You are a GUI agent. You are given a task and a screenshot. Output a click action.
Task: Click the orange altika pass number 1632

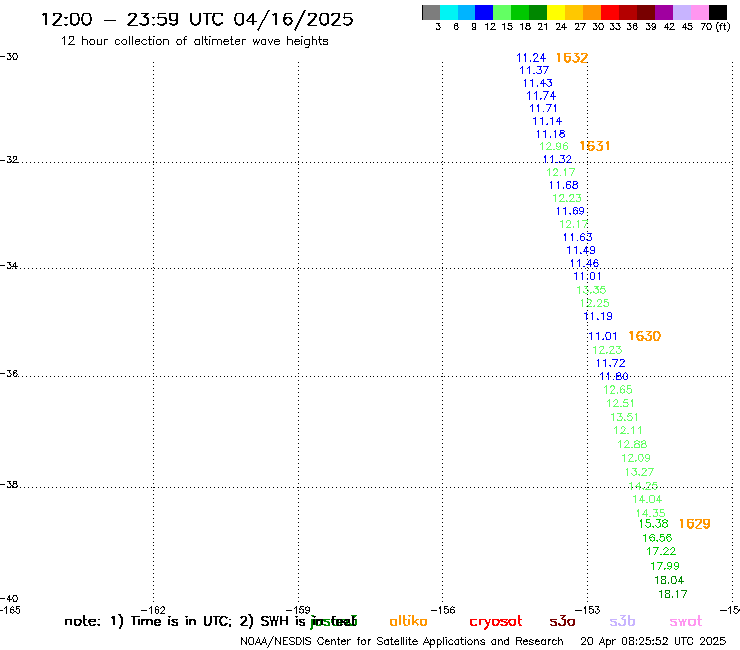(572, 58)
